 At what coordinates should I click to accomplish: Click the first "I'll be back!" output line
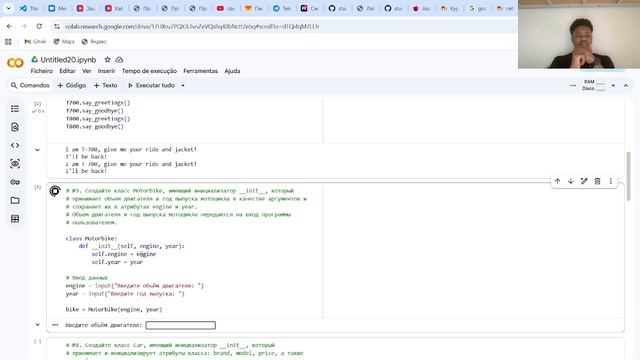86,157
